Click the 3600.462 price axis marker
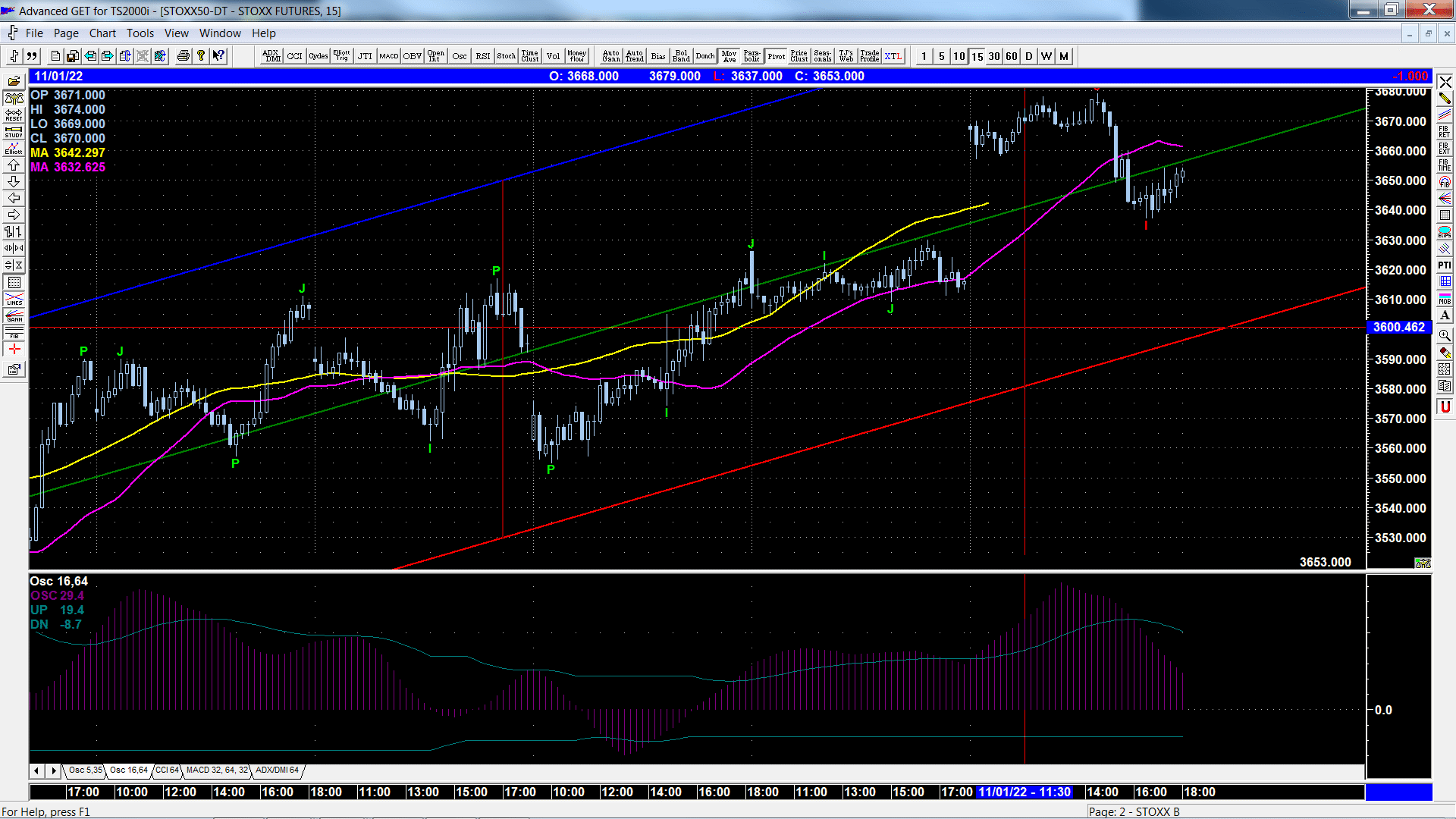Screen dimensions: 1456x819 (x=1399, y=328)
